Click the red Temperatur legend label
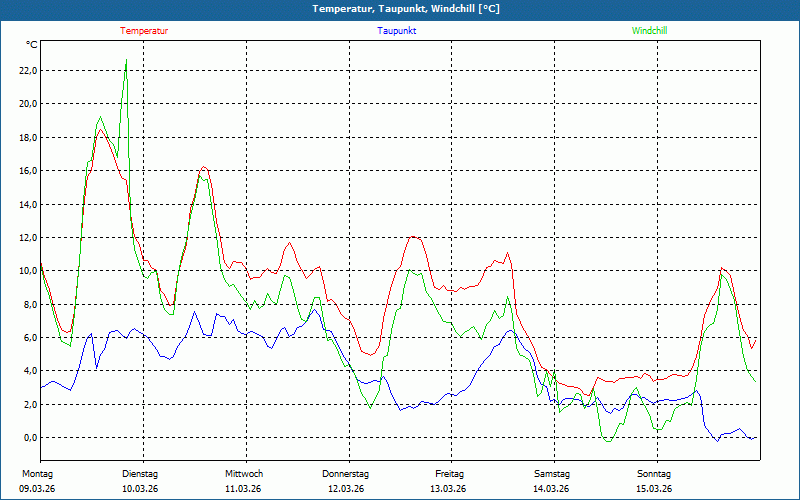 (x=144, y=31)
